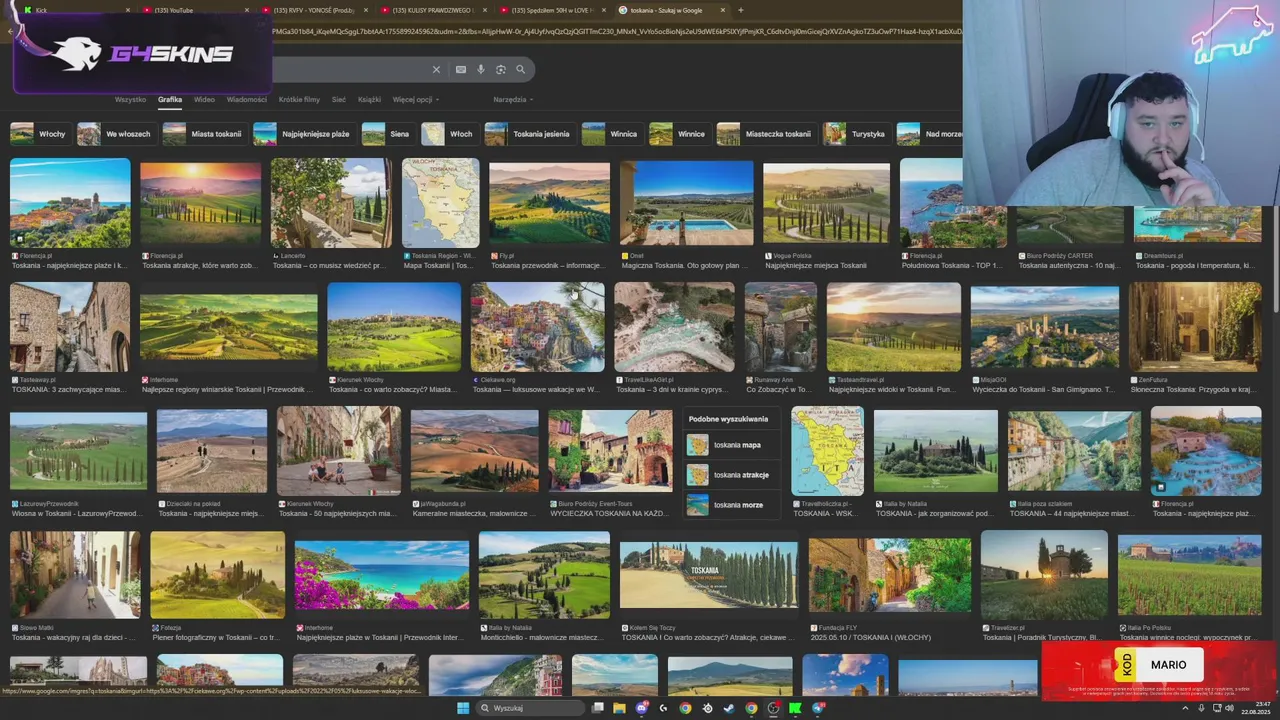This screenshot has height=720, width=1280.
Task: Switch to the Spędziłem 50H tab
Action: tap(552, 10)
